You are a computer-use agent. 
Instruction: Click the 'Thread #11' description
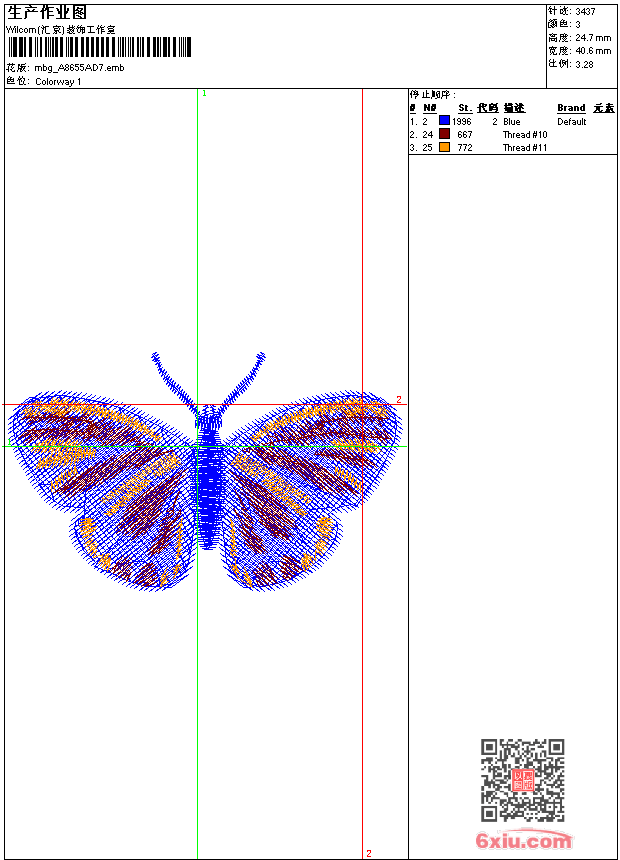(525, 148)
